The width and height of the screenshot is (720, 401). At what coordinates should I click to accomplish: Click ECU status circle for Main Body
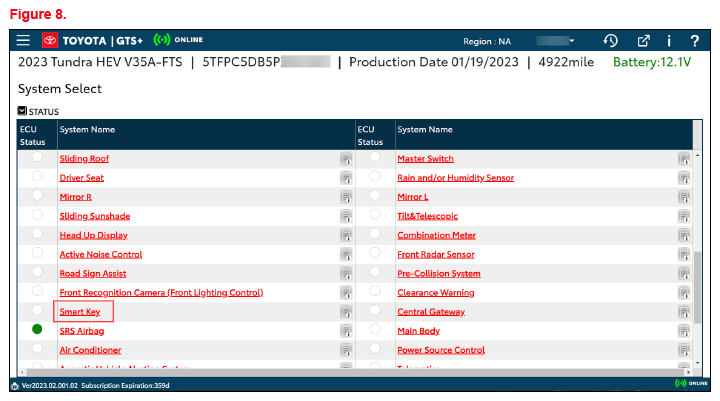[x=375, y=329]
